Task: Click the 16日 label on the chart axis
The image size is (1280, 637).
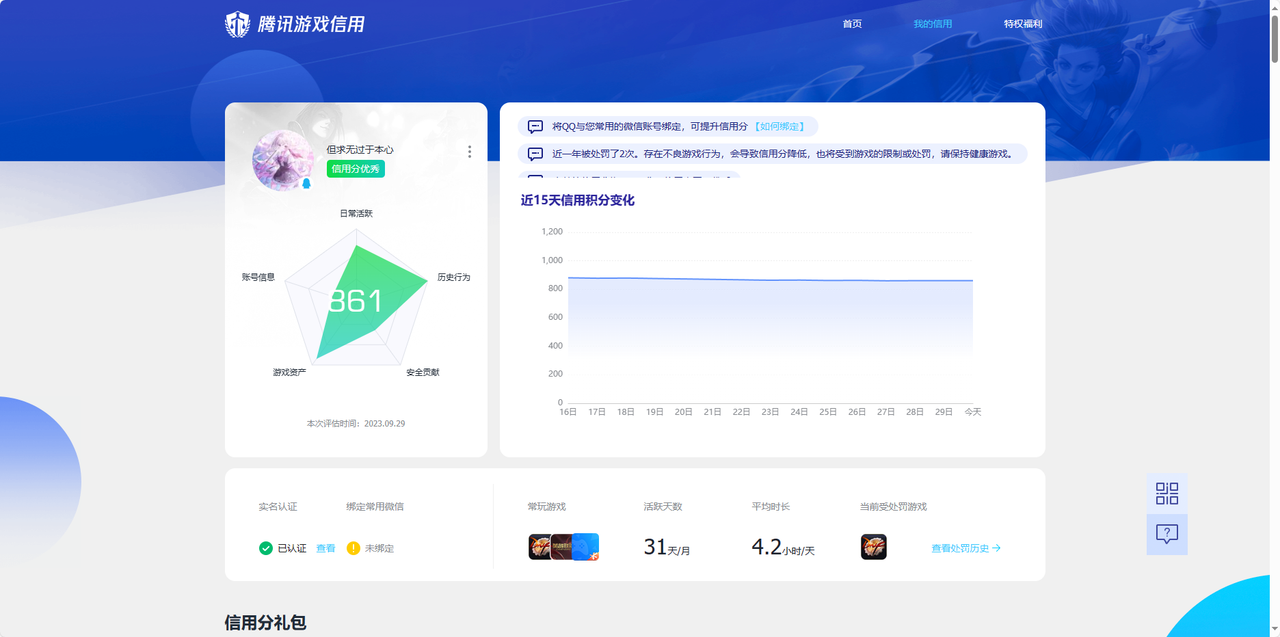Action: (568, 412)
